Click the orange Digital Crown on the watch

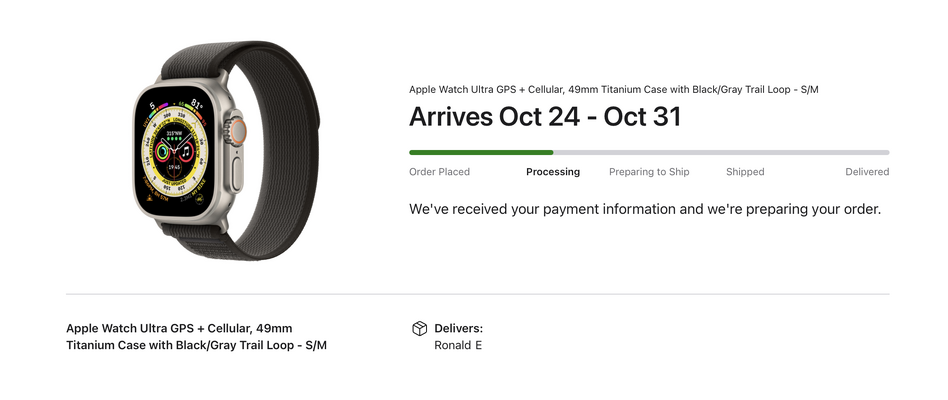pyautogui.click(x=239, y=131)
